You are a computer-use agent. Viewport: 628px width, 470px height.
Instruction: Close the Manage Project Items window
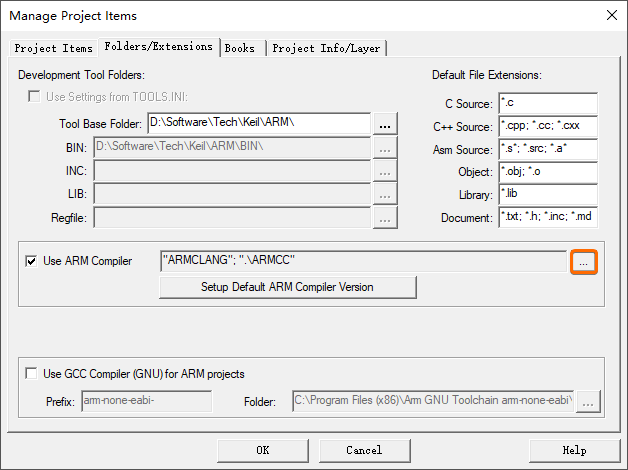pos(612,15)
